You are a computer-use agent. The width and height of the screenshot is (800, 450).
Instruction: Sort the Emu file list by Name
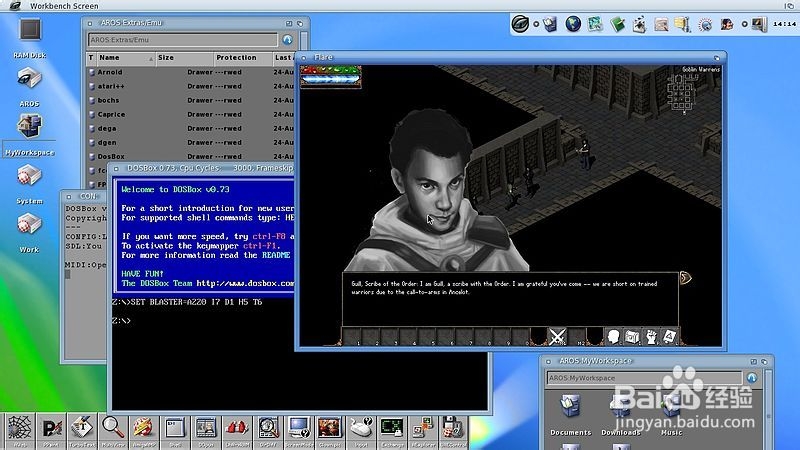125,58
